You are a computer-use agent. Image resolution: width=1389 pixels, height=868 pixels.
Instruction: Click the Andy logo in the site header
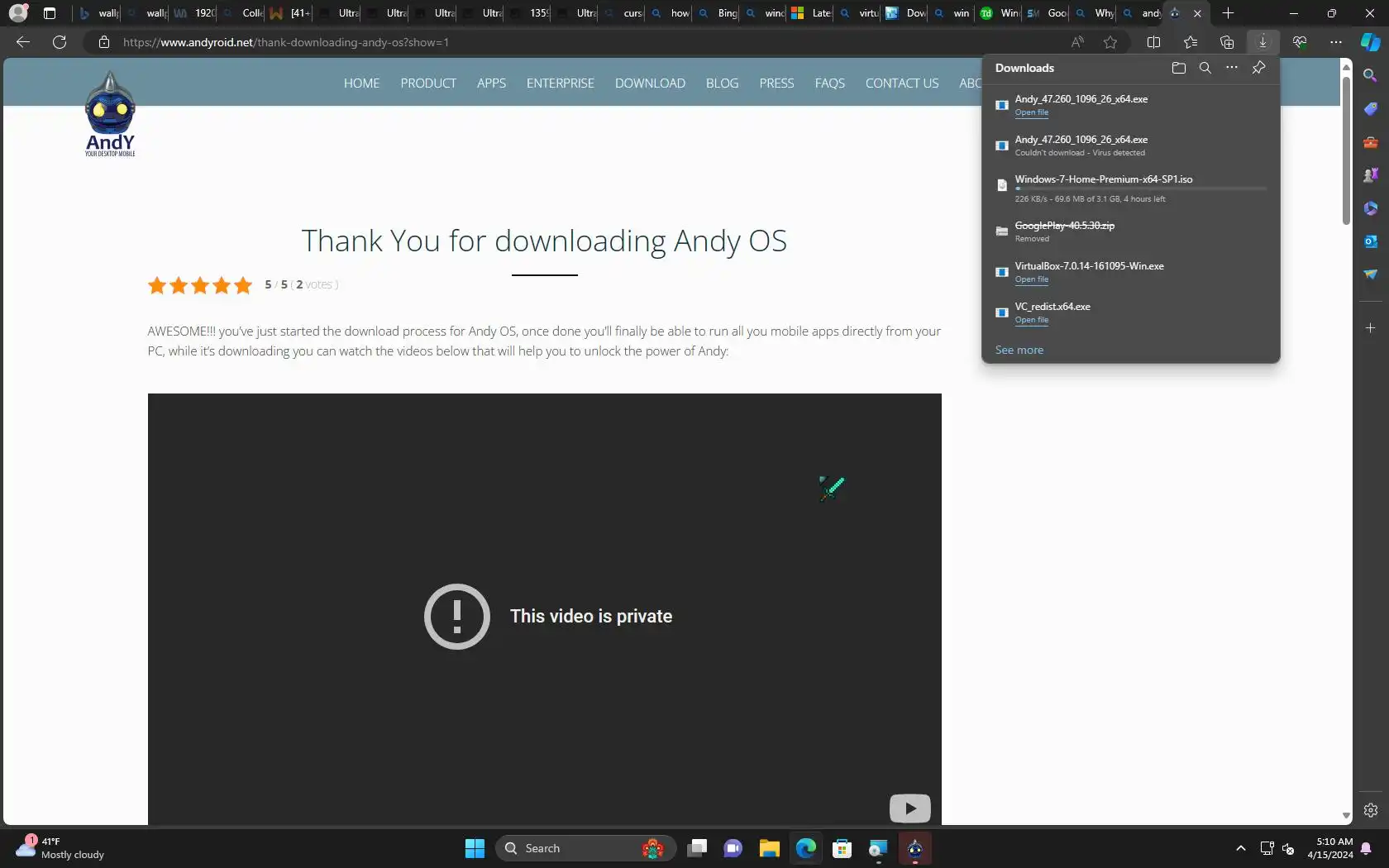[x=110, y=114]
